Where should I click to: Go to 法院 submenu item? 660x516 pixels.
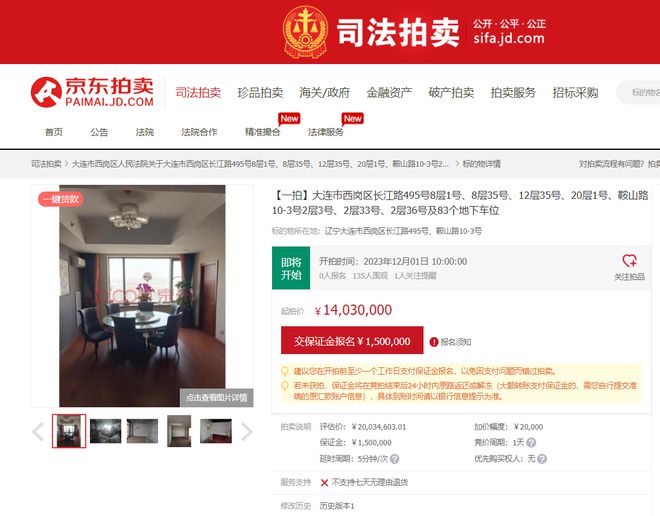click(144, 132)
